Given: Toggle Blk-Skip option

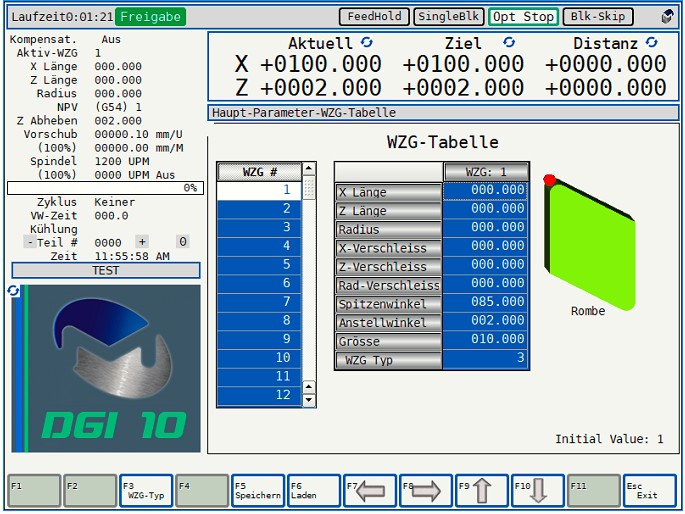Looking at the screenshot, I should 598,17.
